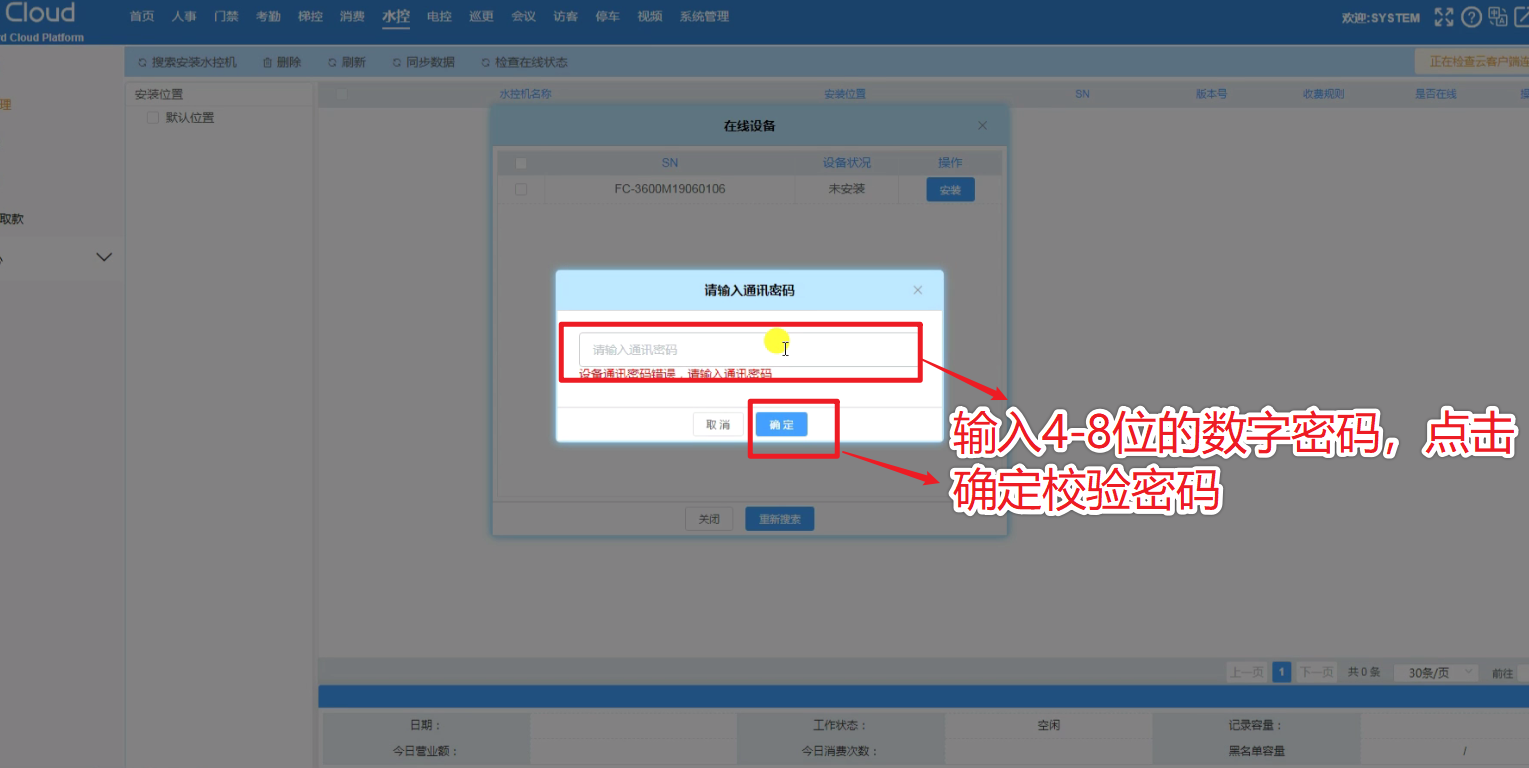
Task: Open the help question mark icon
Action: pos(1471,17)
